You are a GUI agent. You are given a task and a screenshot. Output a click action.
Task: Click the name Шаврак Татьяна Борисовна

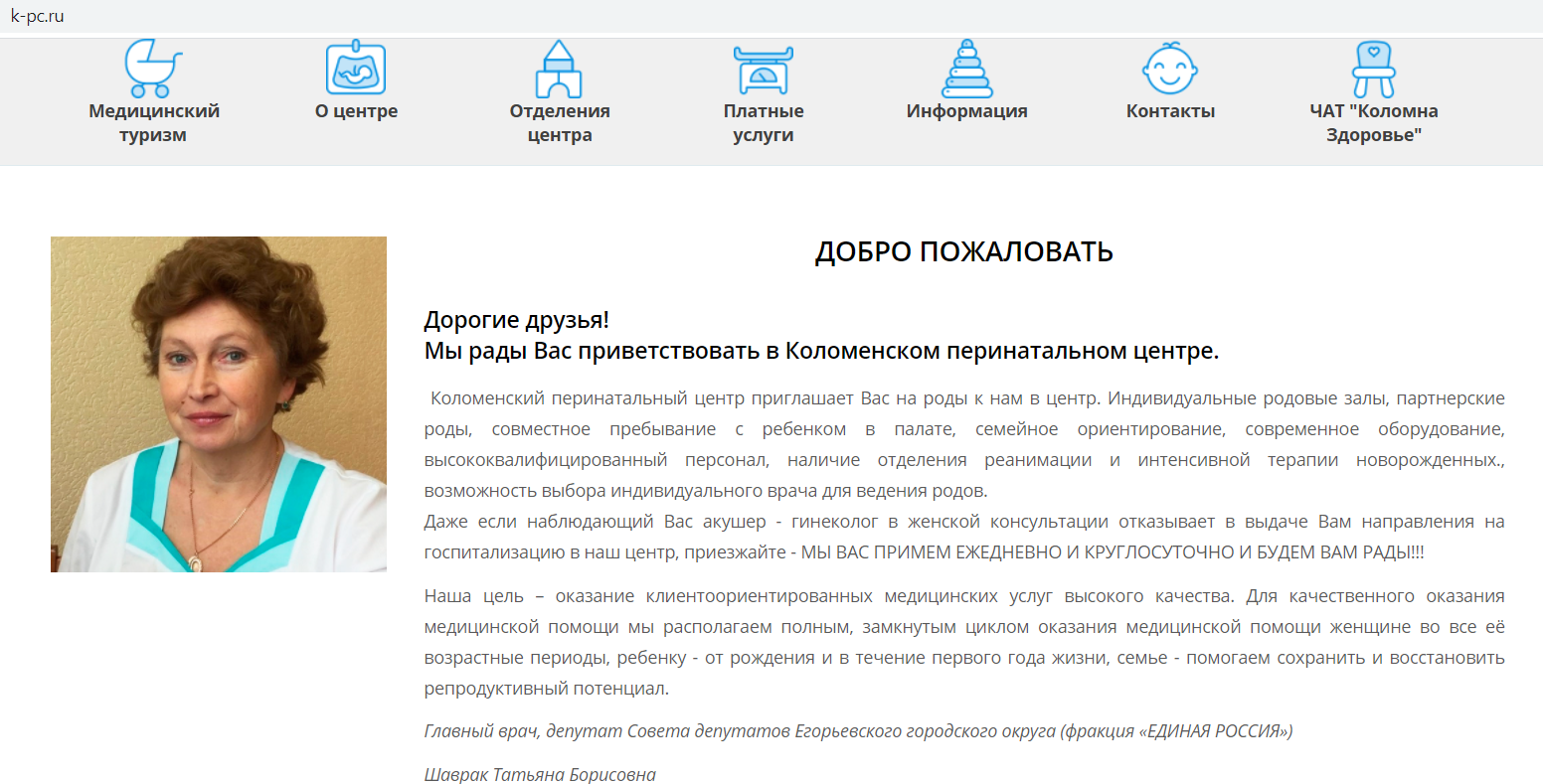click(x=539, y=774)
